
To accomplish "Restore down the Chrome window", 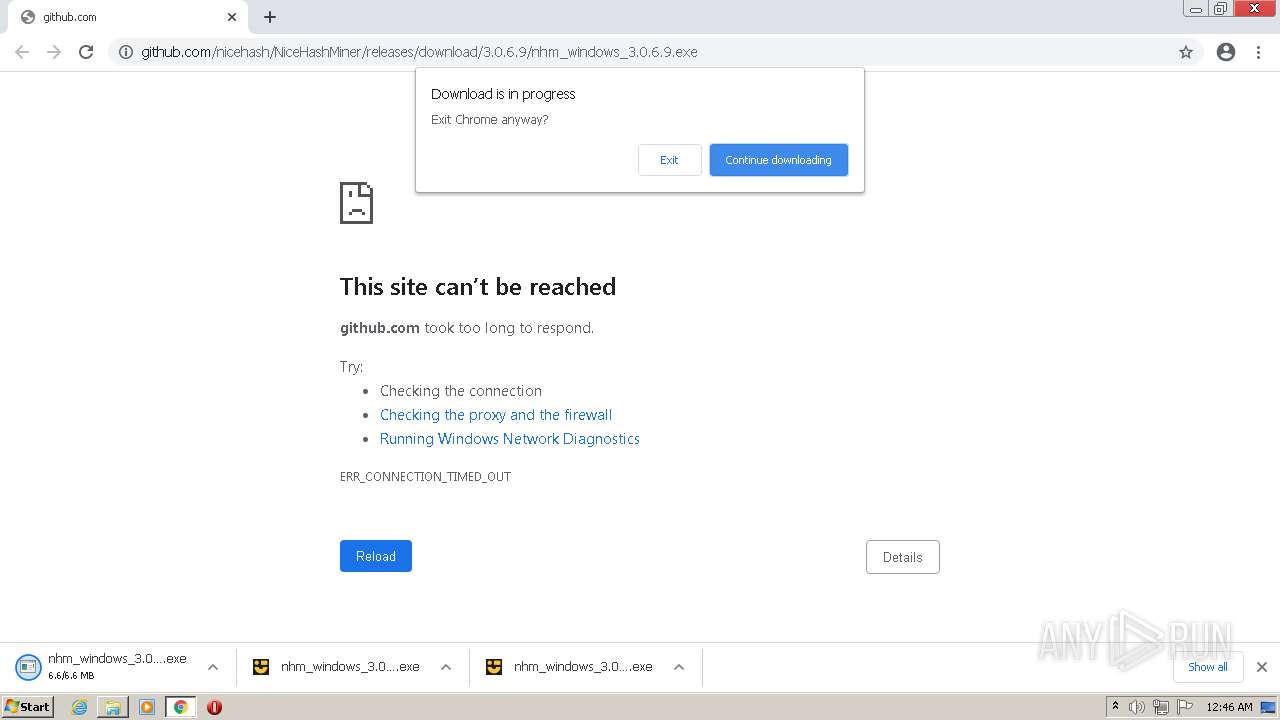I will point(1221,9).
